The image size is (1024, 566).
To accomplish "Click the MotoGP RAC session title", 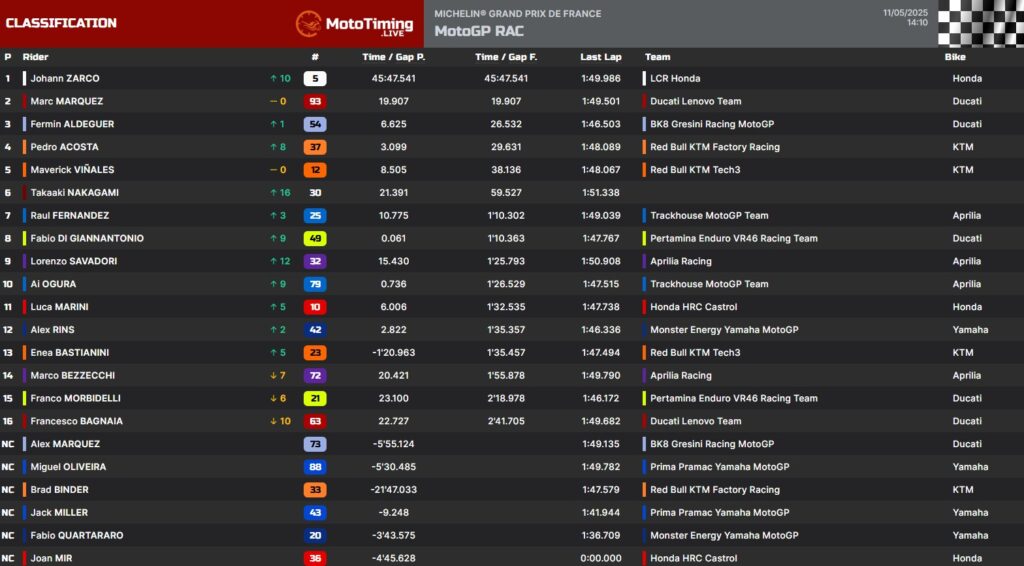I will [479, 31].
